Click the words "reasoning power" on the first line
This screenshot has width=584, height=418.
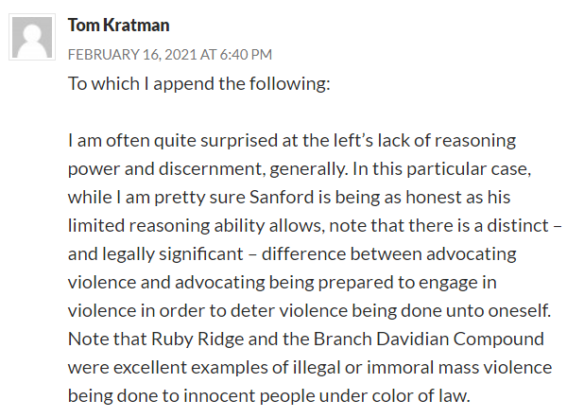click(x=477, y=141)
